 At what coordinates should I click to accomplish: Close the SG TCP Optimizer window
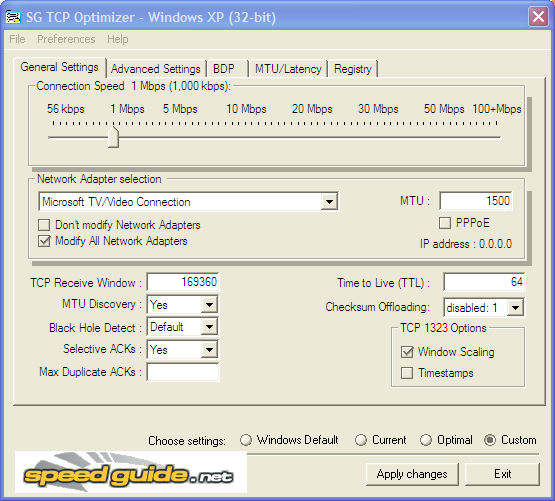538,17
